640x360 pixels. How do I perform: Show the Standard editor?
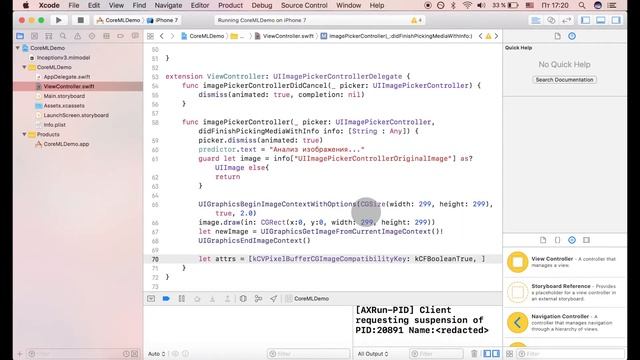tap(536, 20)
